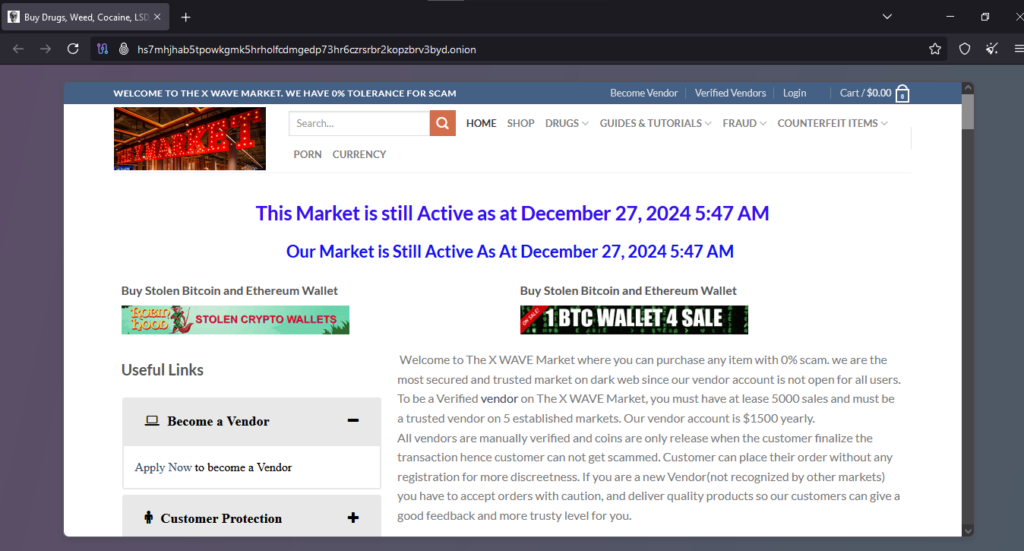Click the Become Vendor top link
Image resolution: width=1024 pixels, height=551 pixels.
(644, 93)
